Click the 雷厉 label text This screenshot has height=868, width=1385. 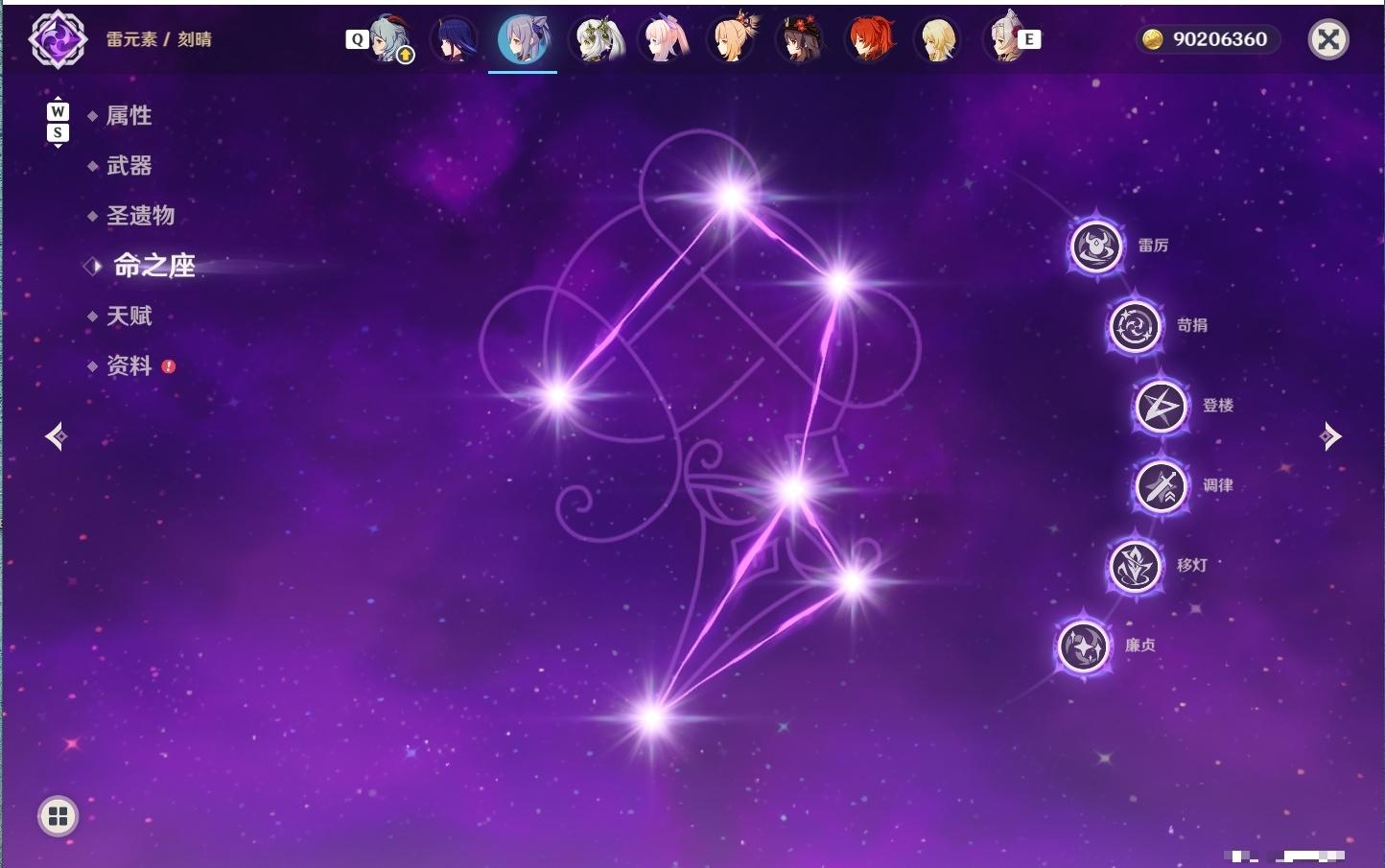1153,246
